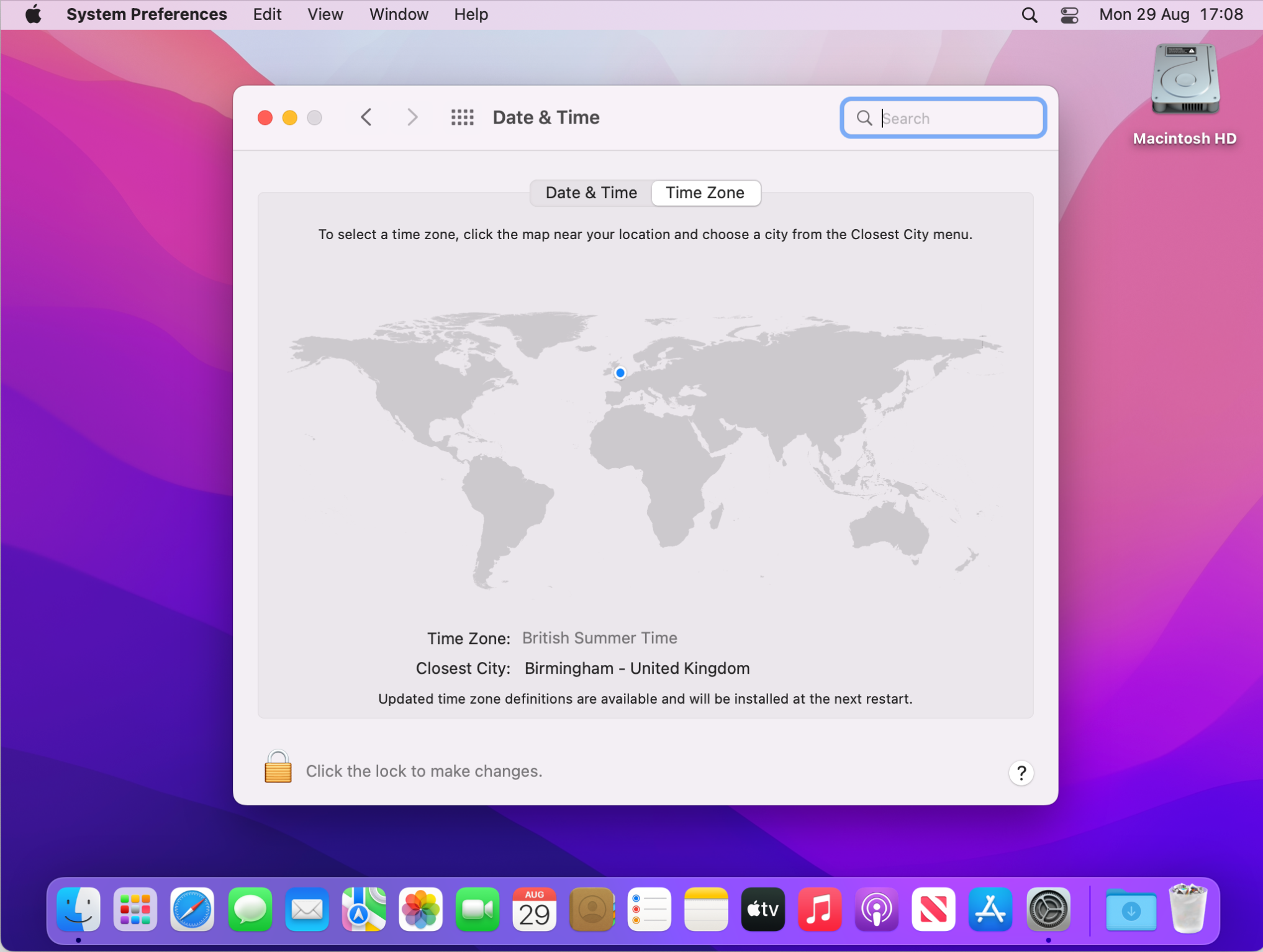The height and width of the screenshot is (952, 1263).
Task: Open Notes from the Dock
Action: coord(706,909)
